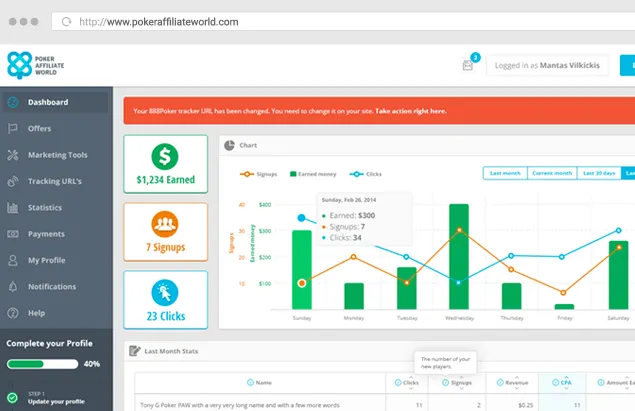This screenshot has height=411, width=635.
Task: Click the blue Clicks cursor icon
Action: pyautogui.click(x=165, y=292)
